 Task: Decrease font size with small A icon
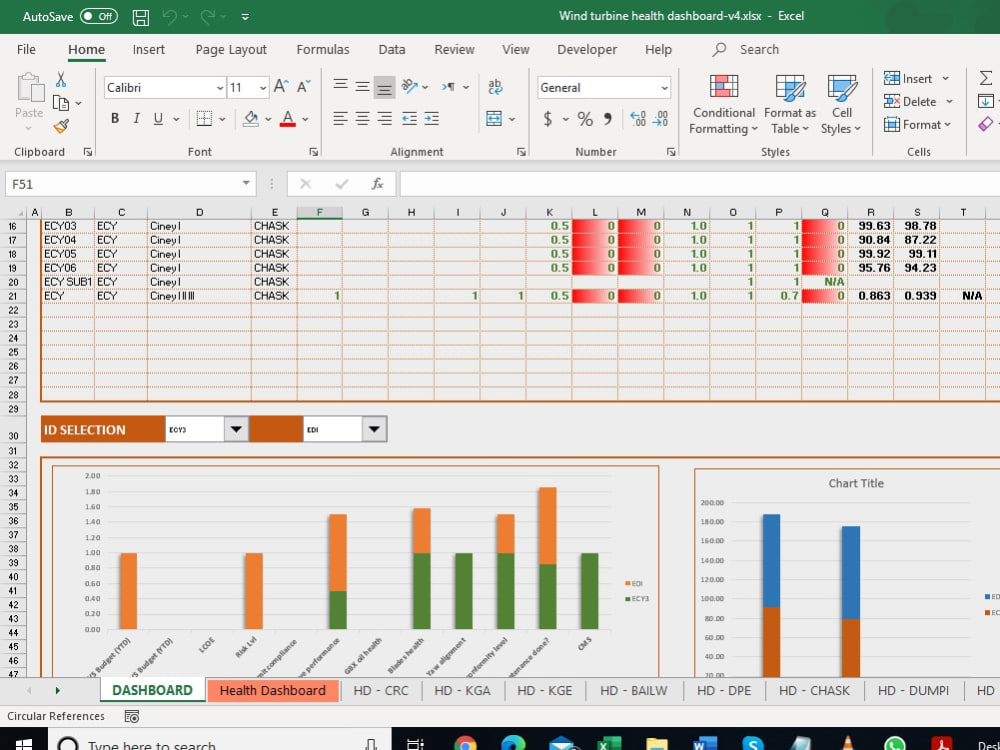[x=304, y=87]
